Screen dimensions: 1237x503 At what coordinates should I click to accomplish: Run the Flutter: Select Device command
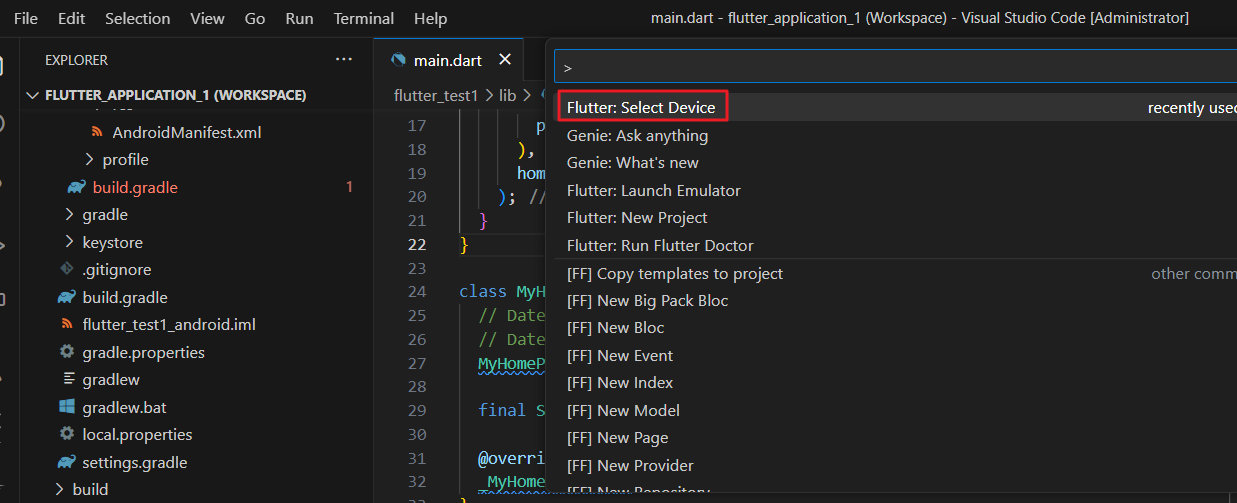[641, 107]
